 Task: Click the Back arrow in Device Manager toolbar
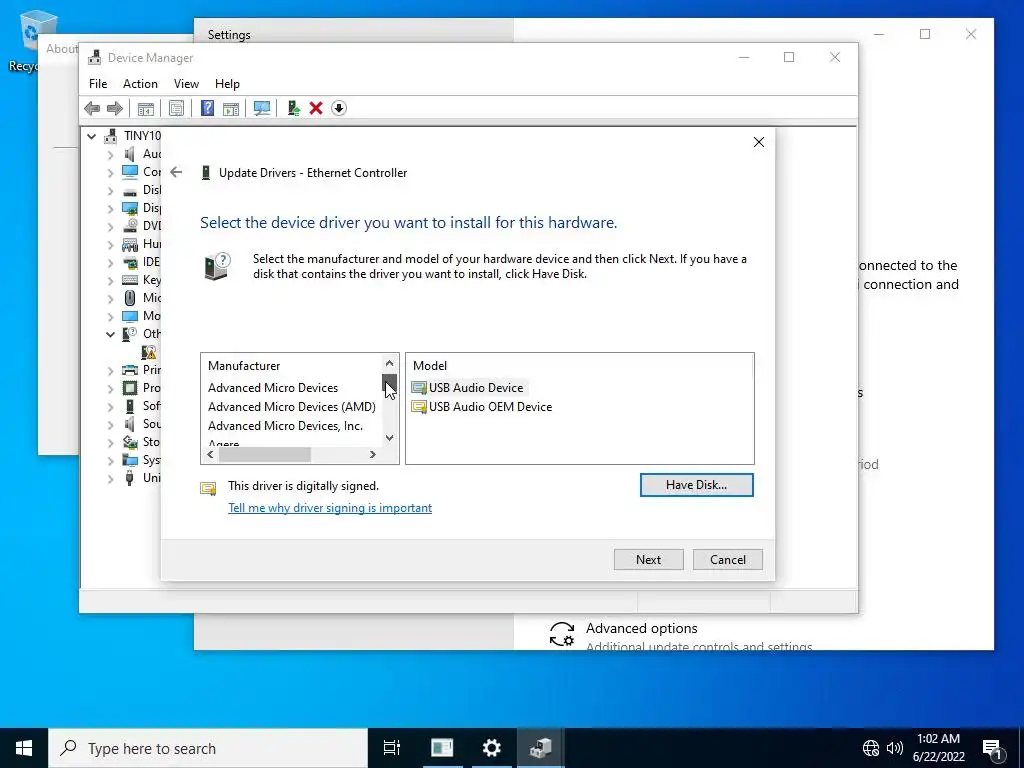tap(92, 108)
